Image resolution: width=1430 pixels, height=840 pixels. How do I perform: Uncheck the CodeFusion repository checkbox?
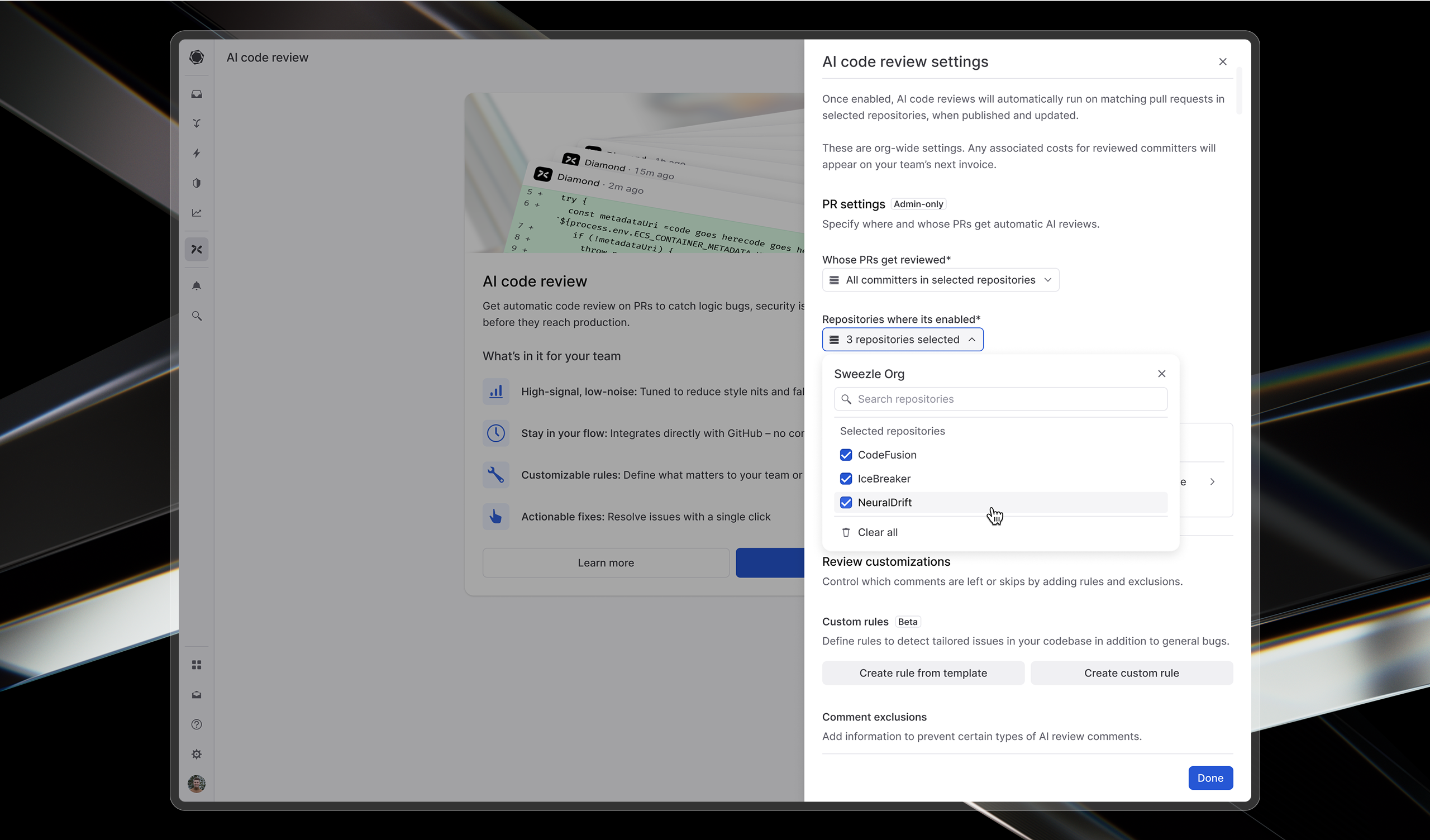click(846, 455)
